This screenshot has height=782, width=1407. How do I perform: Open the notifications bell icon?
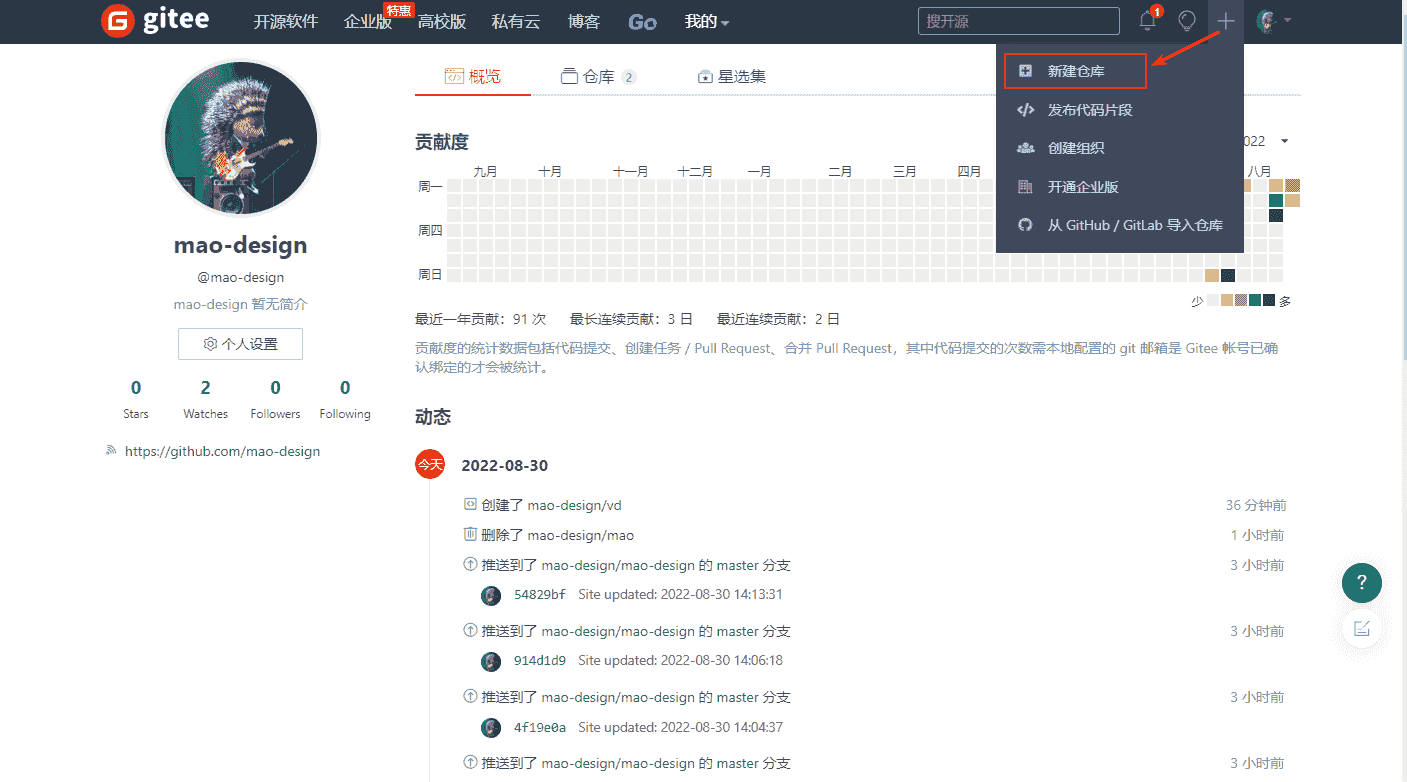1147,21
